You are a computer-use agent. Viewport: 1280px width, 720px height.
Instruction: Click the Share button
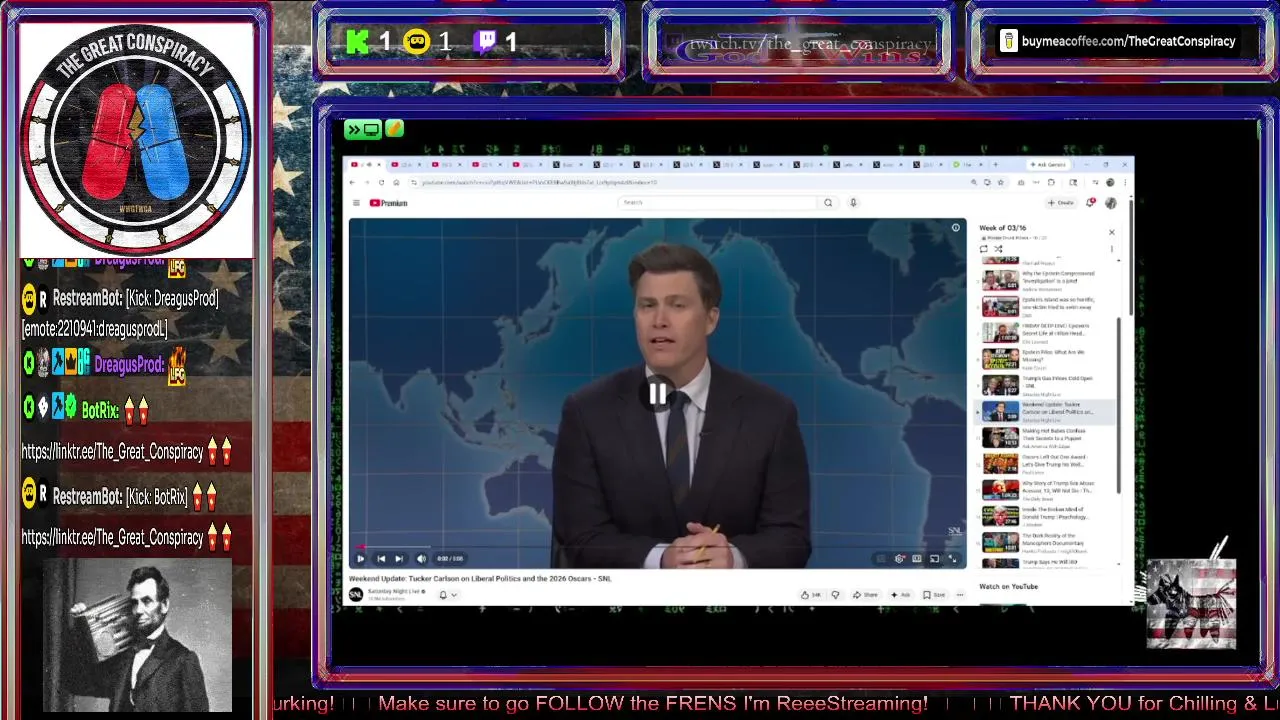pos(866,595)
